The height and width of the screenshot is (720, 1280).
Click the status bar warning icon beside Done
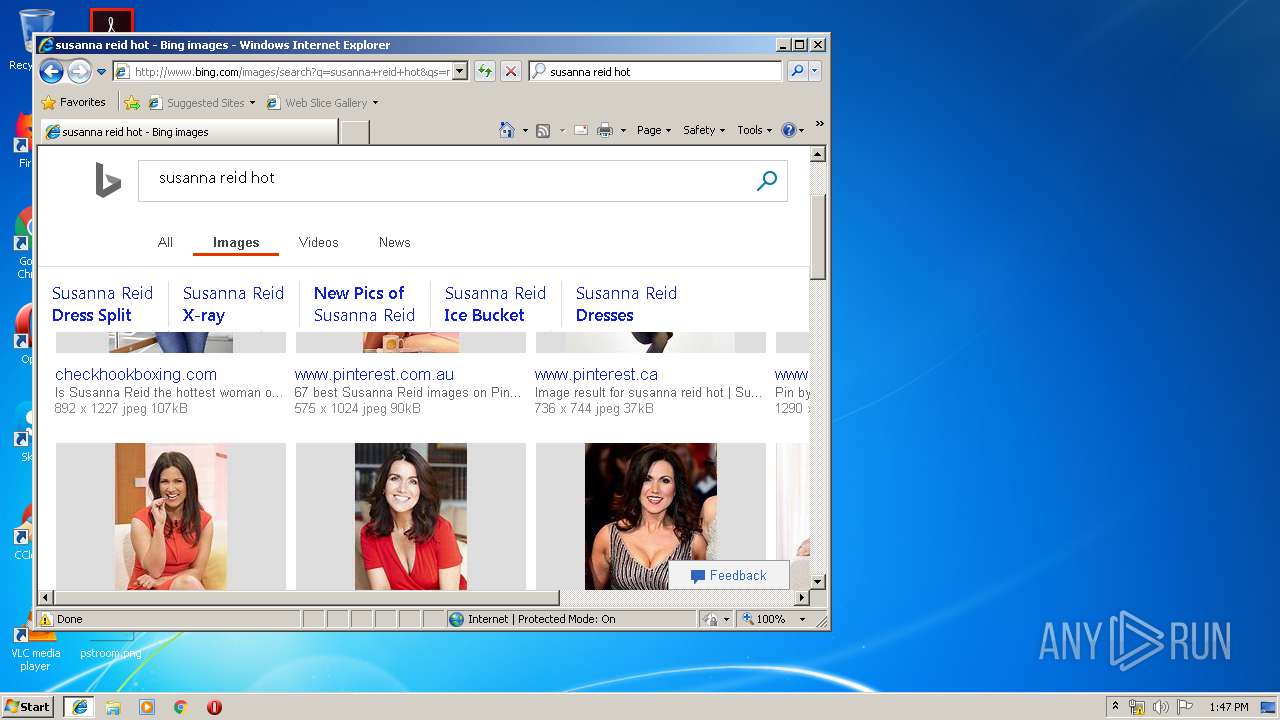pyautogui.click(x=46, y=619)
